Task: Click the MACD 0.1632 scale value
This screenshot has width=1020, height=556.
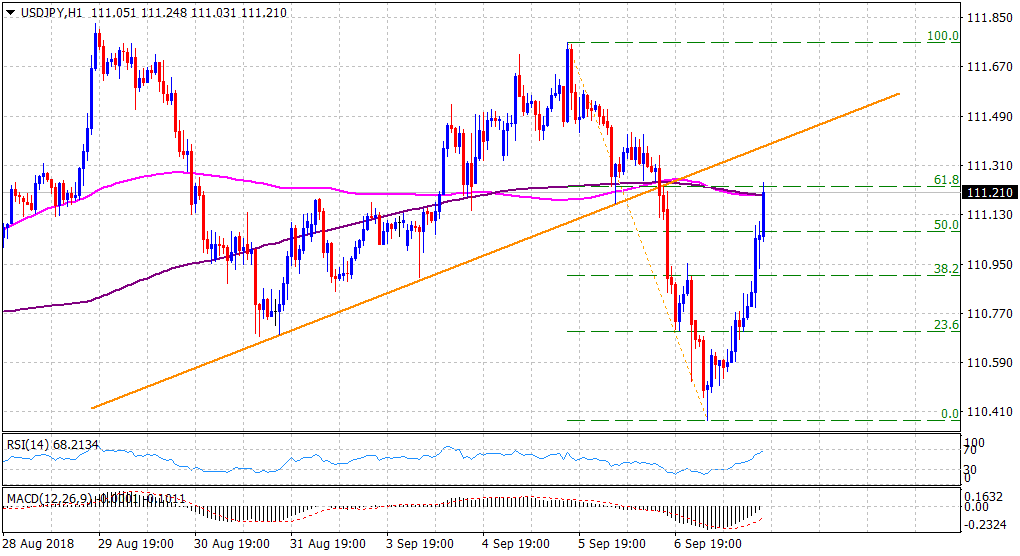Action: click(x=982, y=494)
